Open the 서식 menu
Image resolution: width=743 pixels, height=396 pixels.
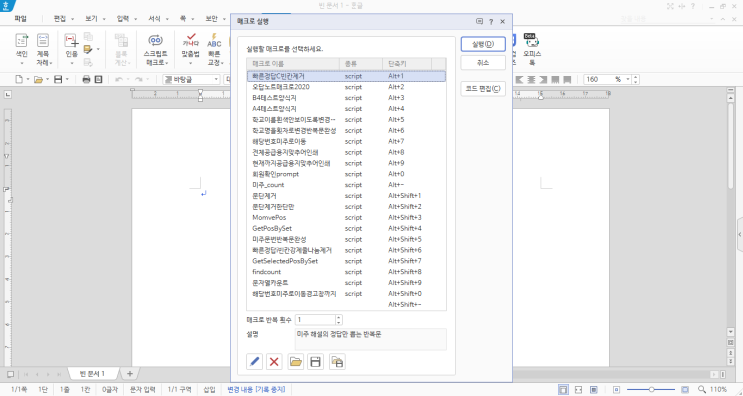tap(154, 19)
